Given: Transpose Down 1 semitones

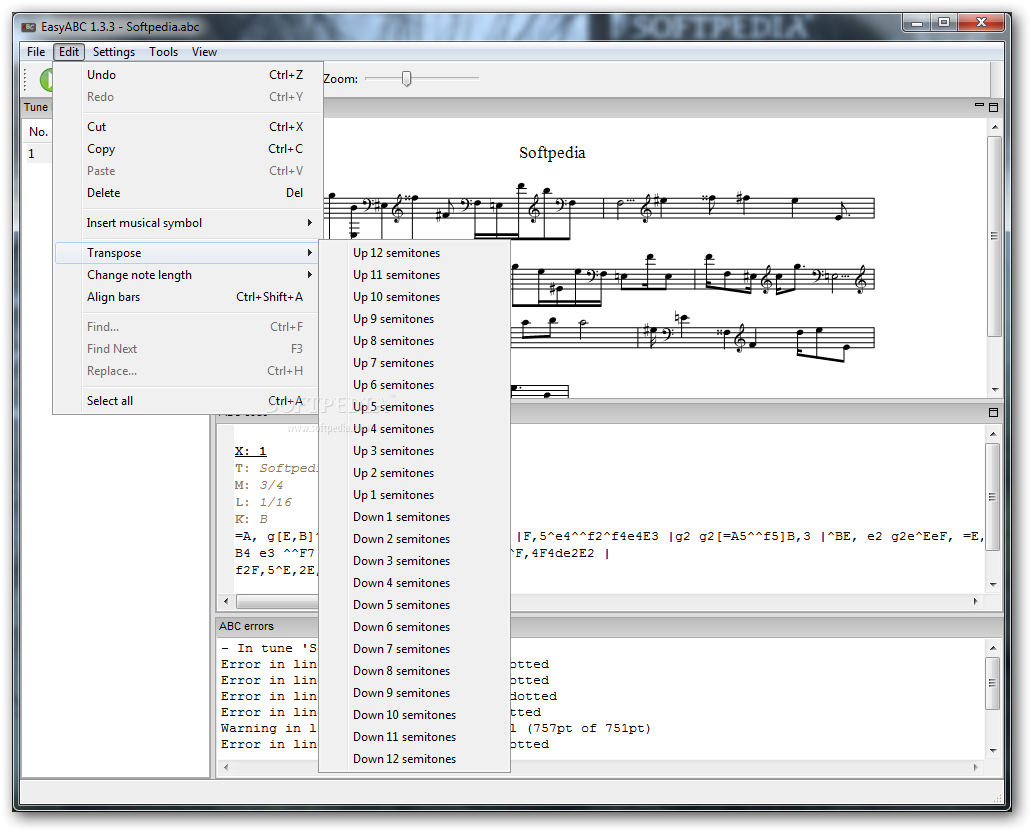Looking at the screenshot, I should click(x=415, y=517).
